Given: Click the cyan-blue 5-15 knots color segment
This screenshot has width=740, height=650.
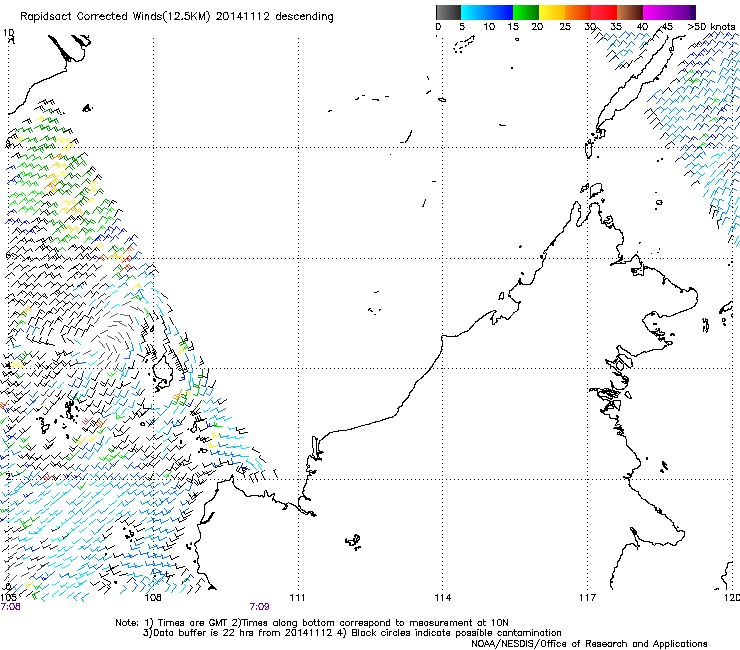Looking at the screenshot, I should [x=487, y=12].
